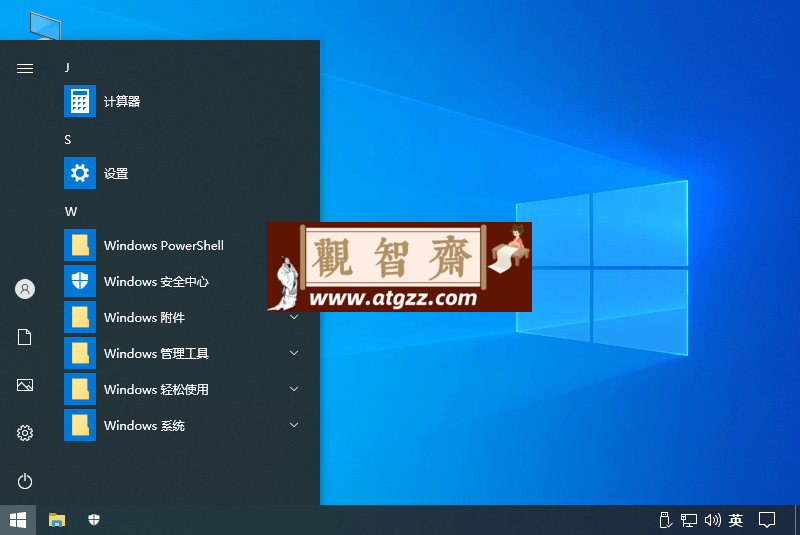Image resolution: width=800 pixels, height=535 pixels.
Task: Click the W letter group header
Action: [71, 212]
